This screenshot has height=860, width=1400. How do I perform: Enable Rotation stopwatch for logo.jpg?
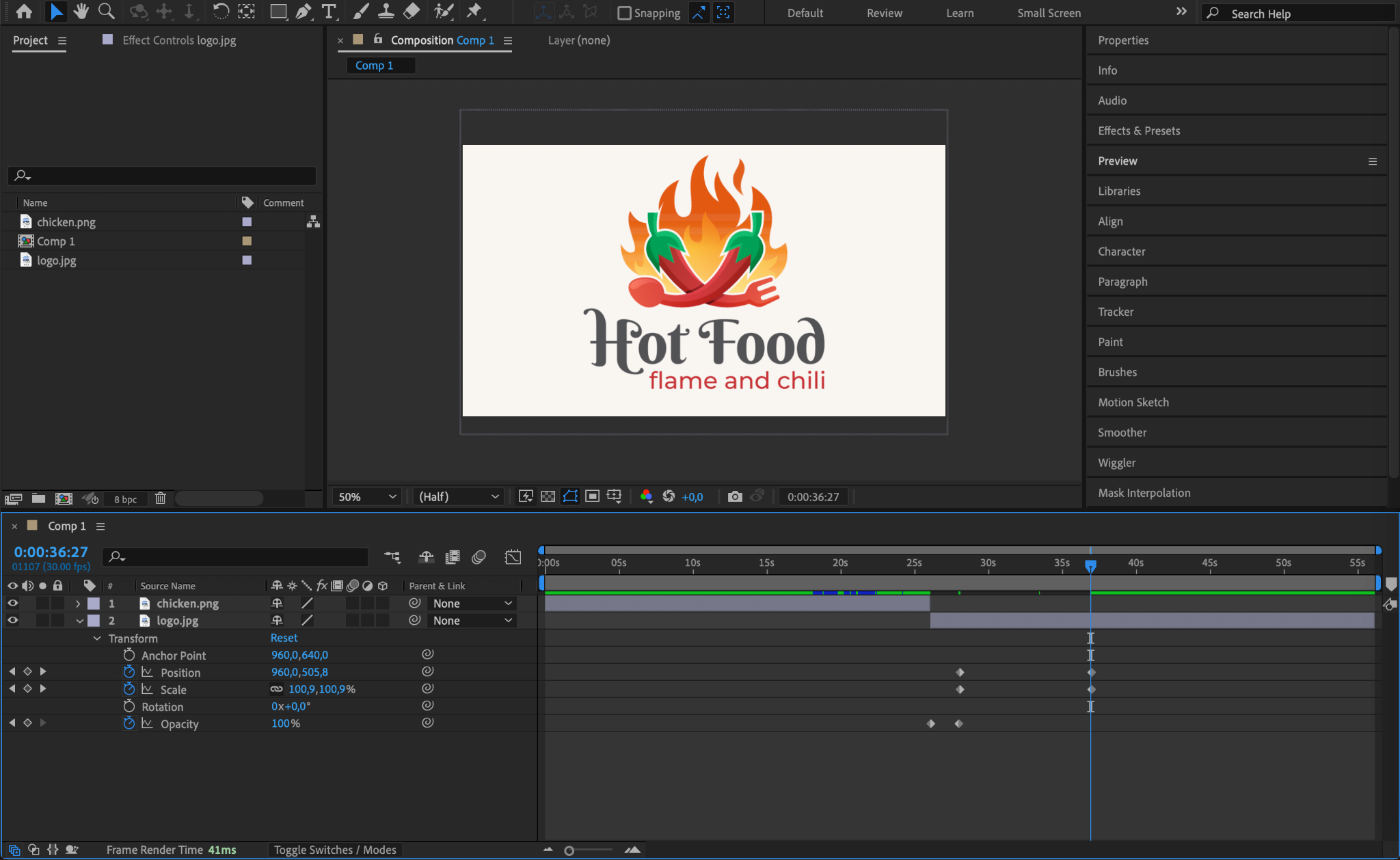tap(129, 706)
